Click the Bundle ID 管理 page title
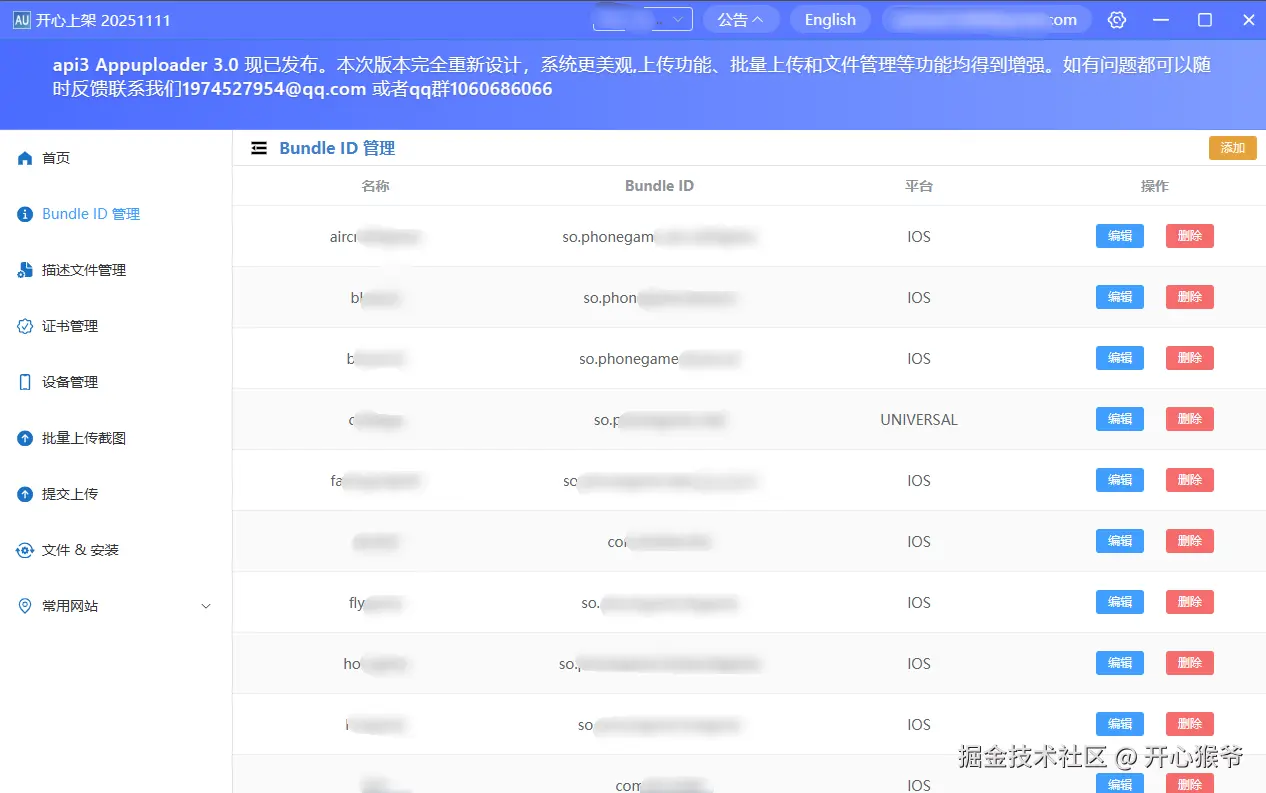Screen dimensions: 1266x793 [337, 148]
